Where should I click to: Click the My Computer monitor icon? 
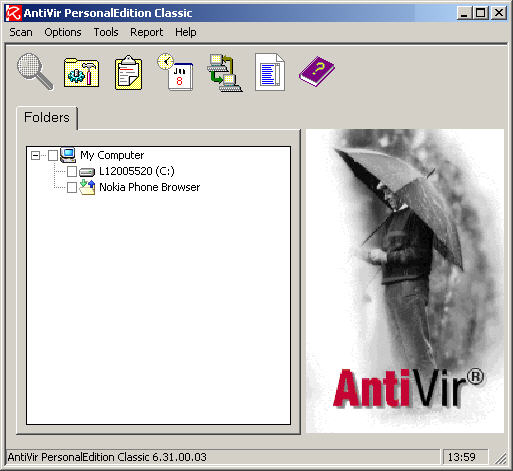pos(68,155)
